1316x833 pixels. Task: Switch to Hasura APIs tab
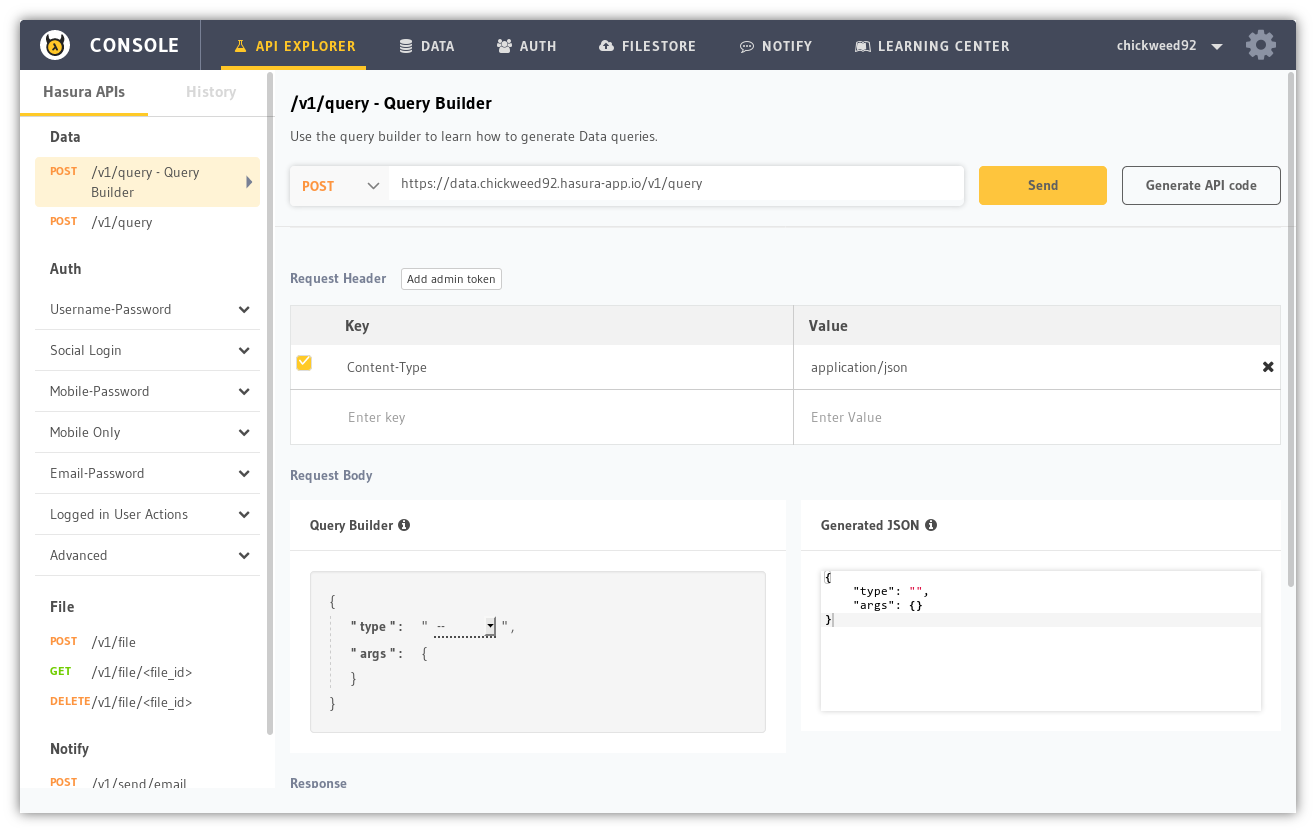pyautogui.click(x=84, y=92)
